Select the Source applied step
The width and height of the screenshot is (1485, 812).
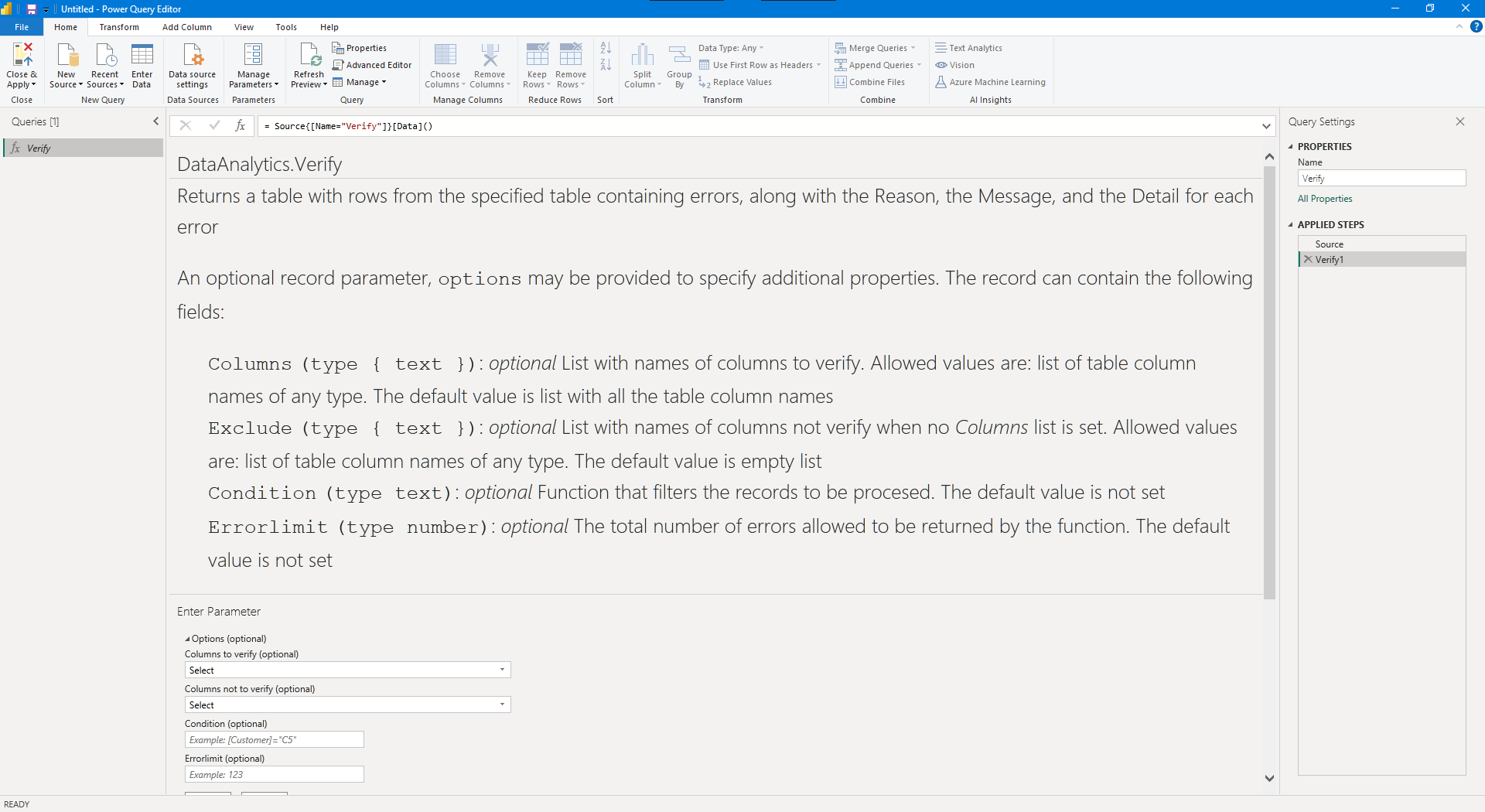pos(1381,244)
